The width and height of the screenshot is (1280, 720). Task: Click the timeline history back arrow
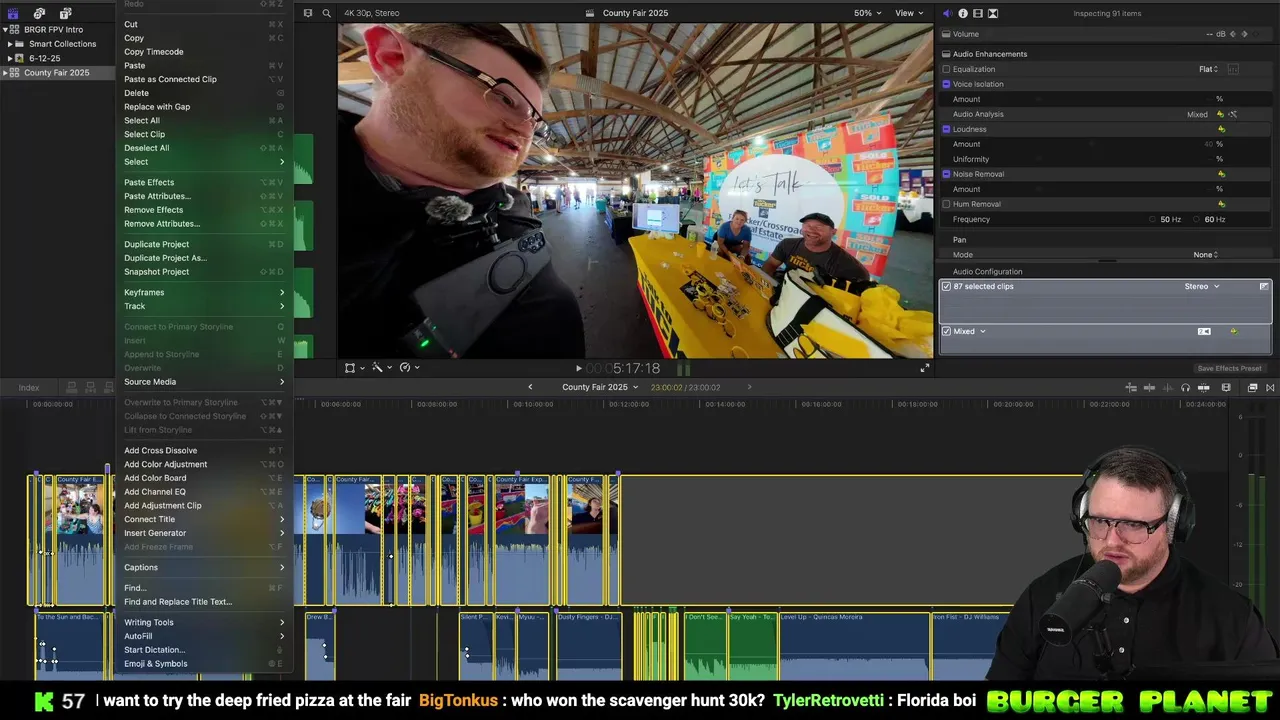530,387
